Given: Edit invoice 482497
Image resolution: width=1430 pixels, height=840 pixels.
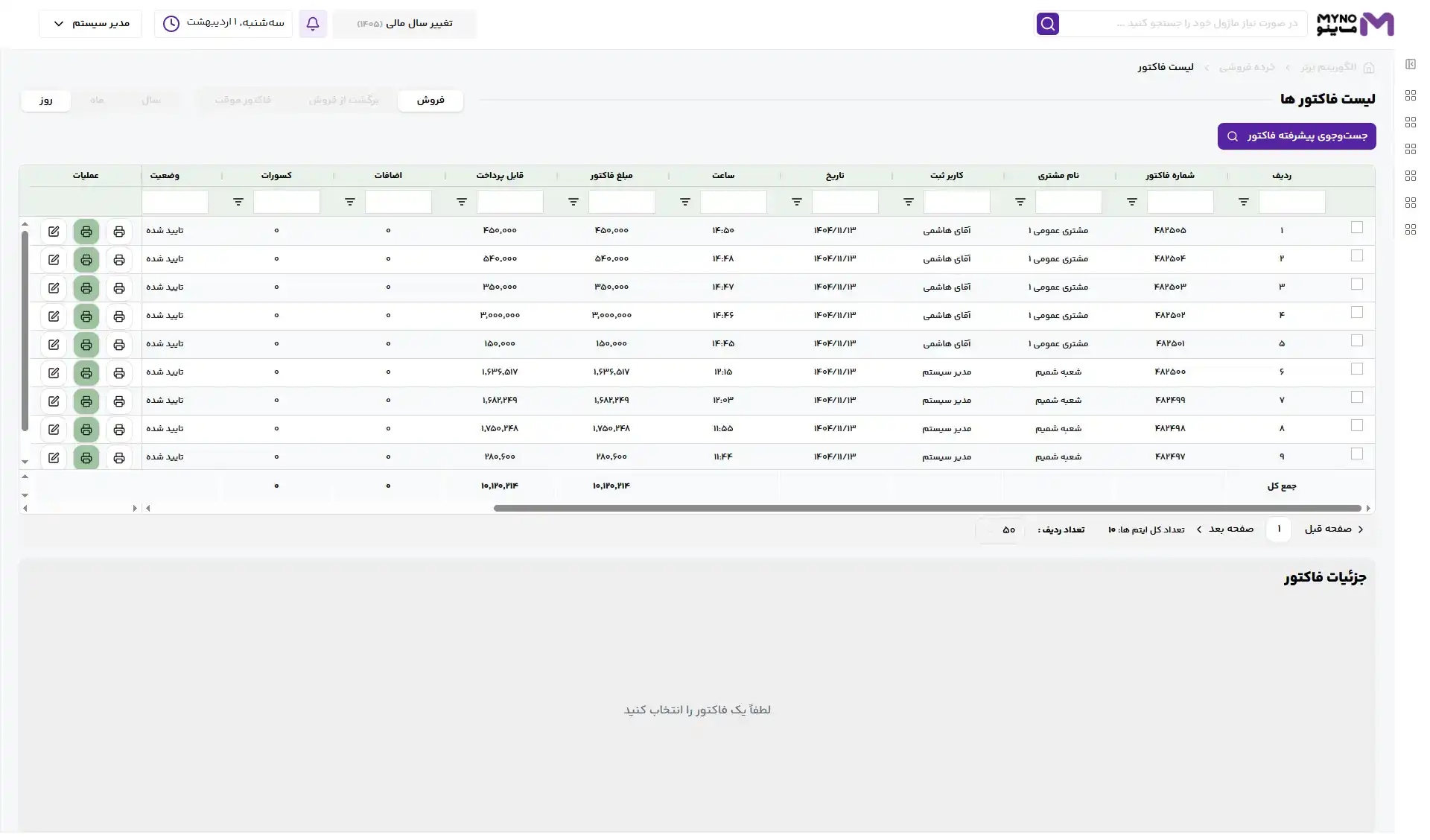Looking at the screenshot, I should tap(54, 458).
